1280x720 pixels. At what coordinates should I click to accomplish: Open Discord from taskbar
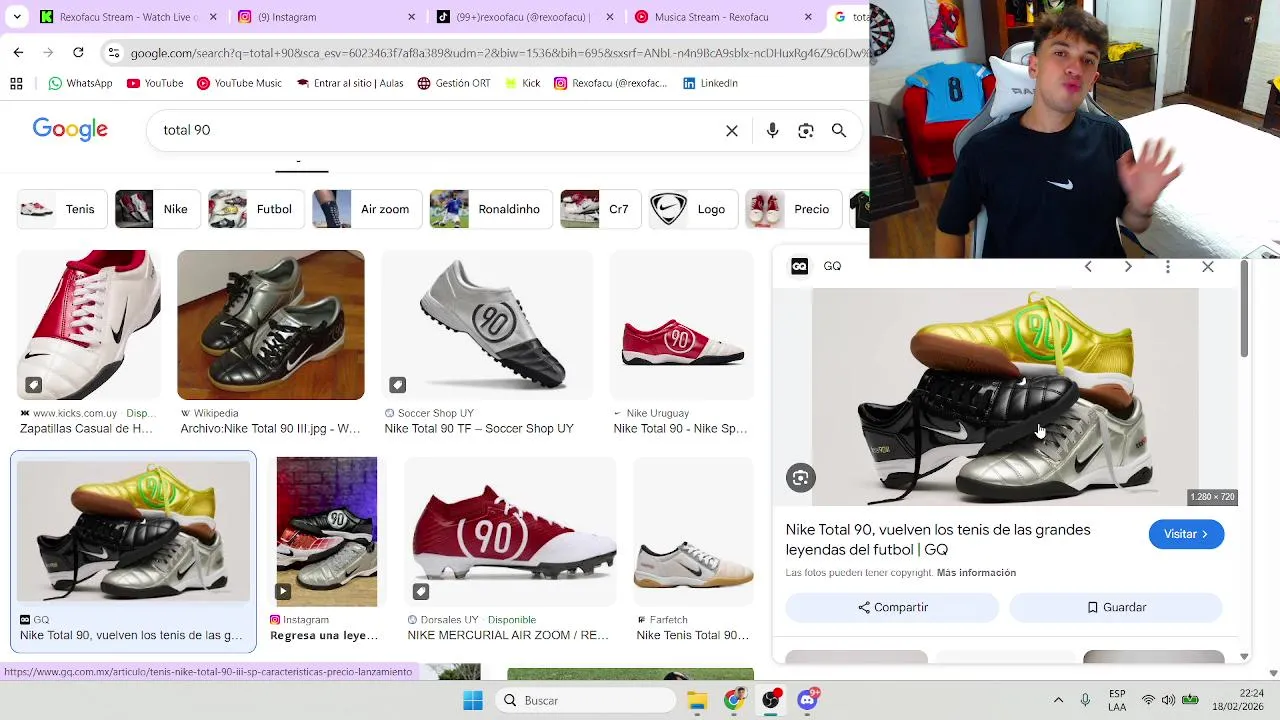(808, 700)
